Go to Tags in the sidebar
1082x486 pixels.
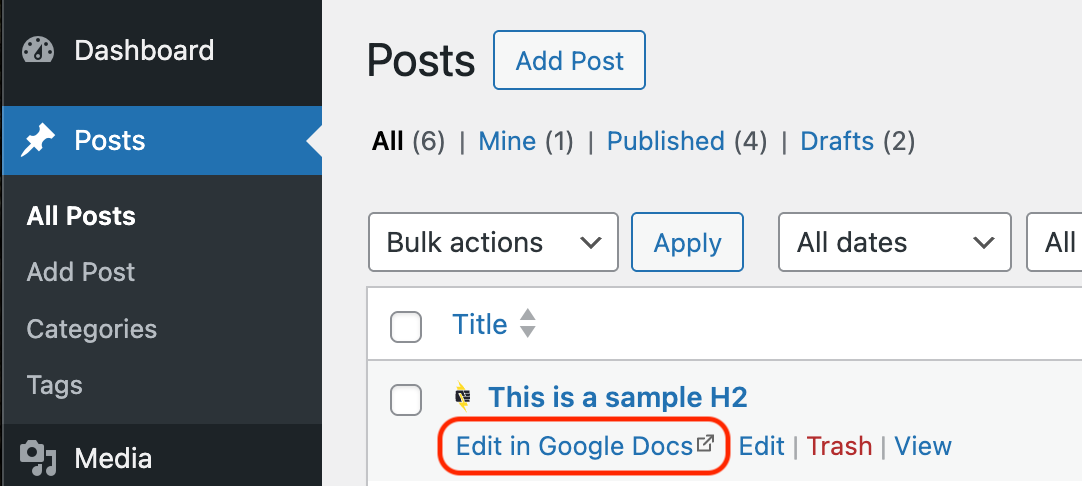[x=55, y=385]
